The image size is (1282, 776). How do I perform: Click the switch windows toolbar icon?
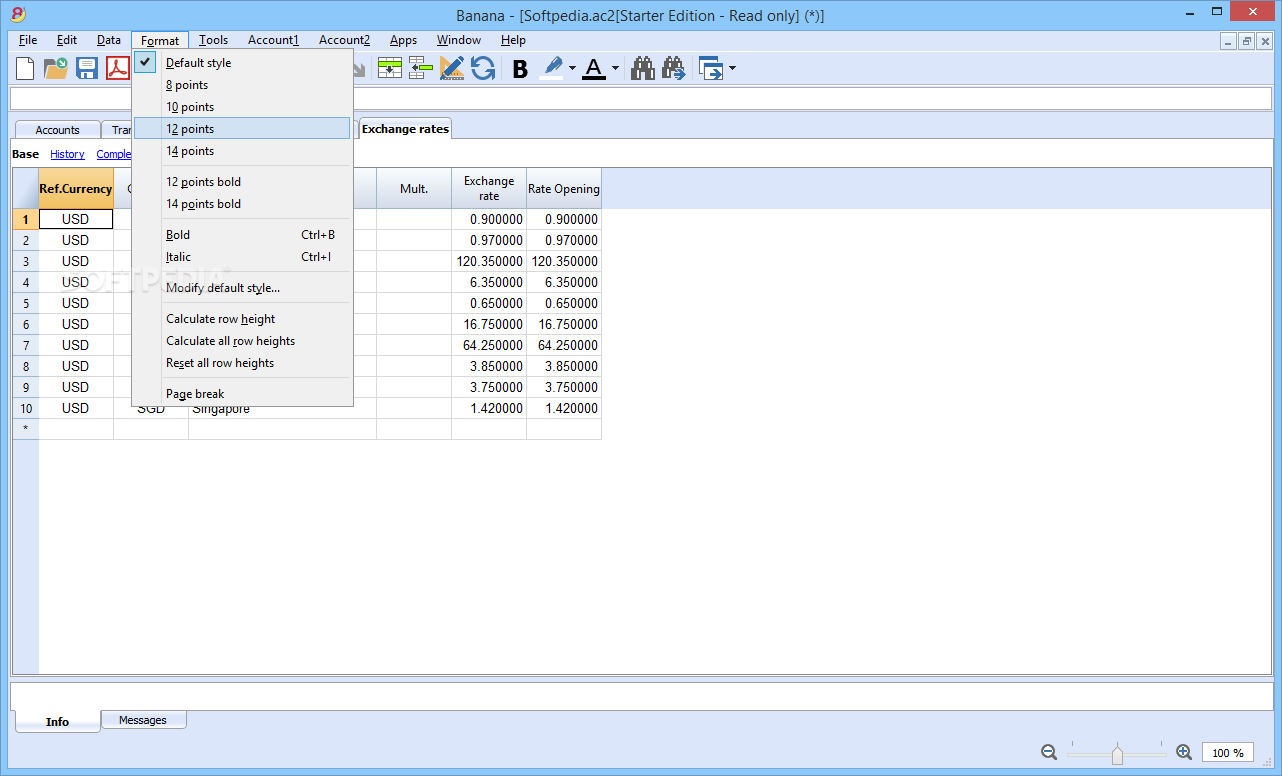711,69
